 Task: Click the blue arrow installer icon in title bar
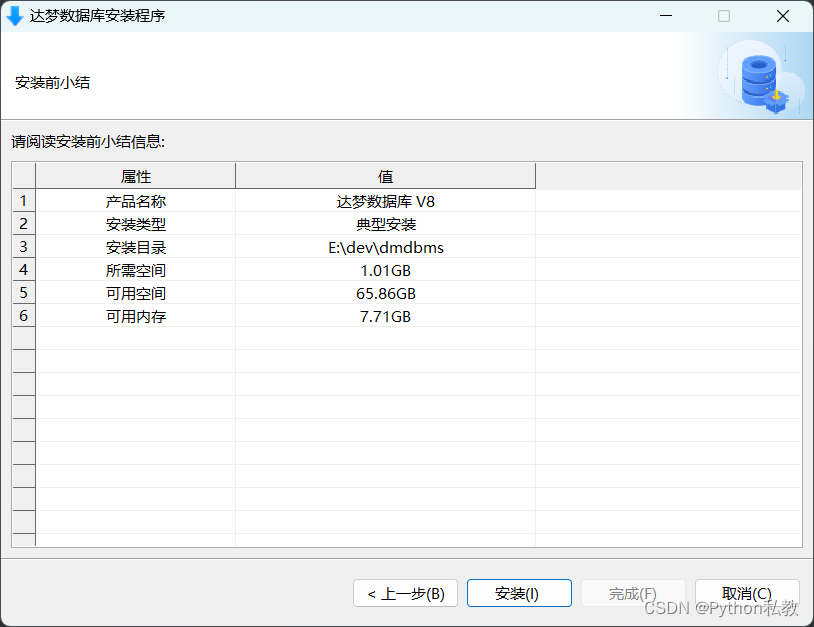pos(15,16)
